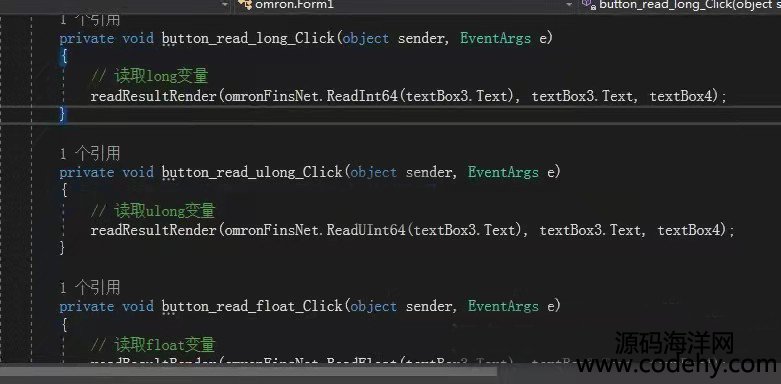Open references link above button_read_float_Click

(90, 287)
